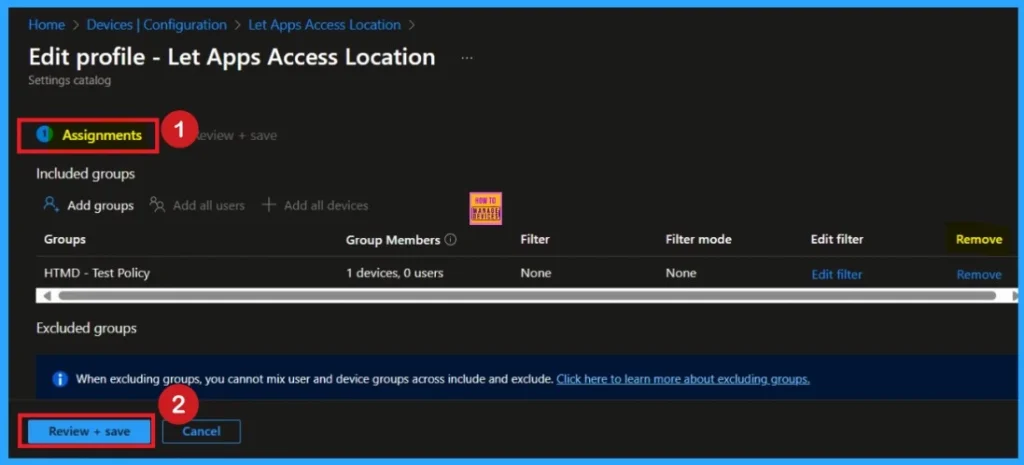Click the Assignments step indicator icon
Viewport: 1024px width, 465px height.
tap(44, 135)
